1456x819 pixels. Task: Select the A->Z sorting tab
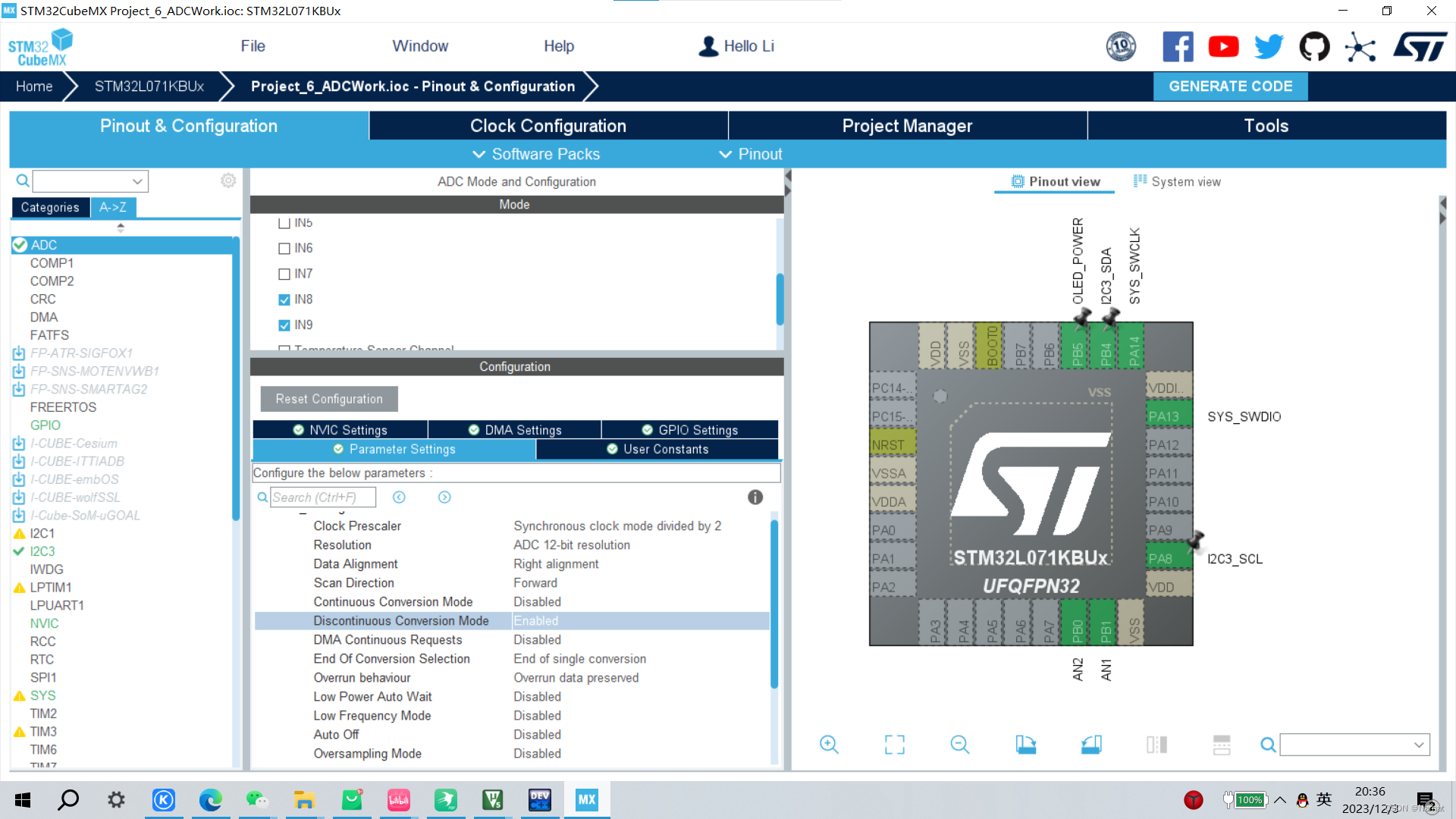(113, 208)
